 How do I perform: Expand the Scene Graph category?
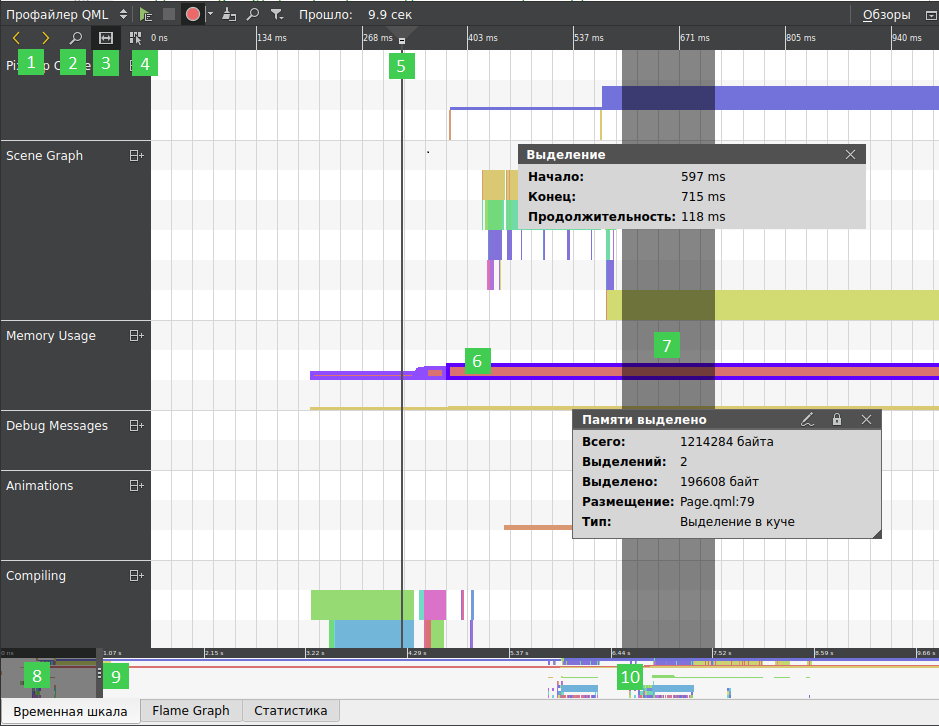pyautogui.click(x=137, y=156)
